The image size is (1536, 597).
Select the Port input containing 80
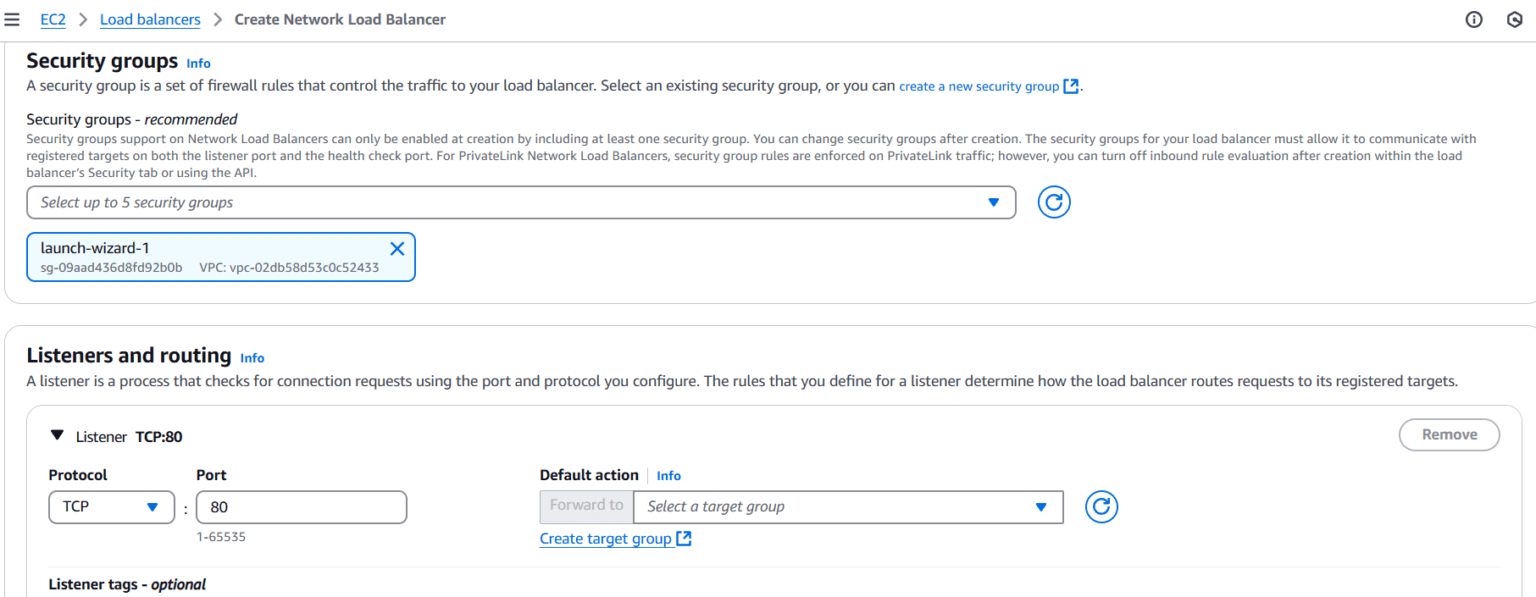point(301,507)
